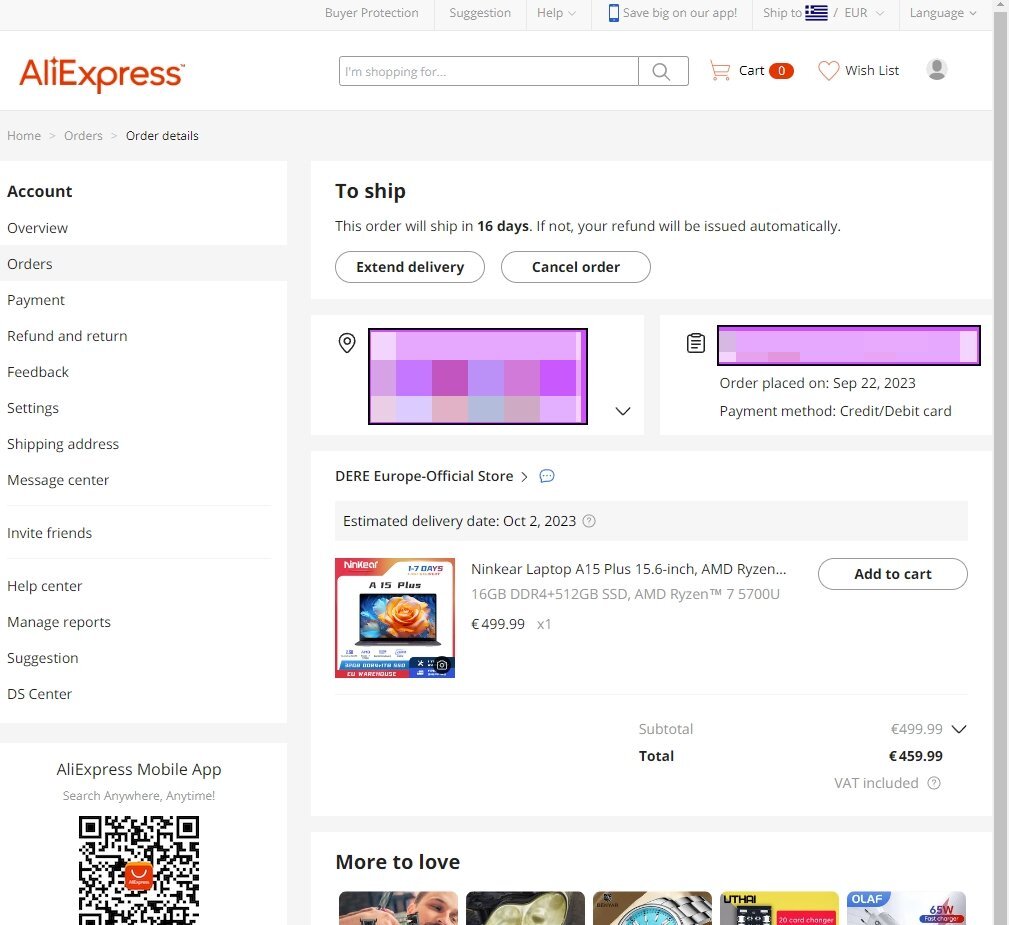1009x925 pixels.
Task: Click the magnifier search icon button
Action: (663, 71)
